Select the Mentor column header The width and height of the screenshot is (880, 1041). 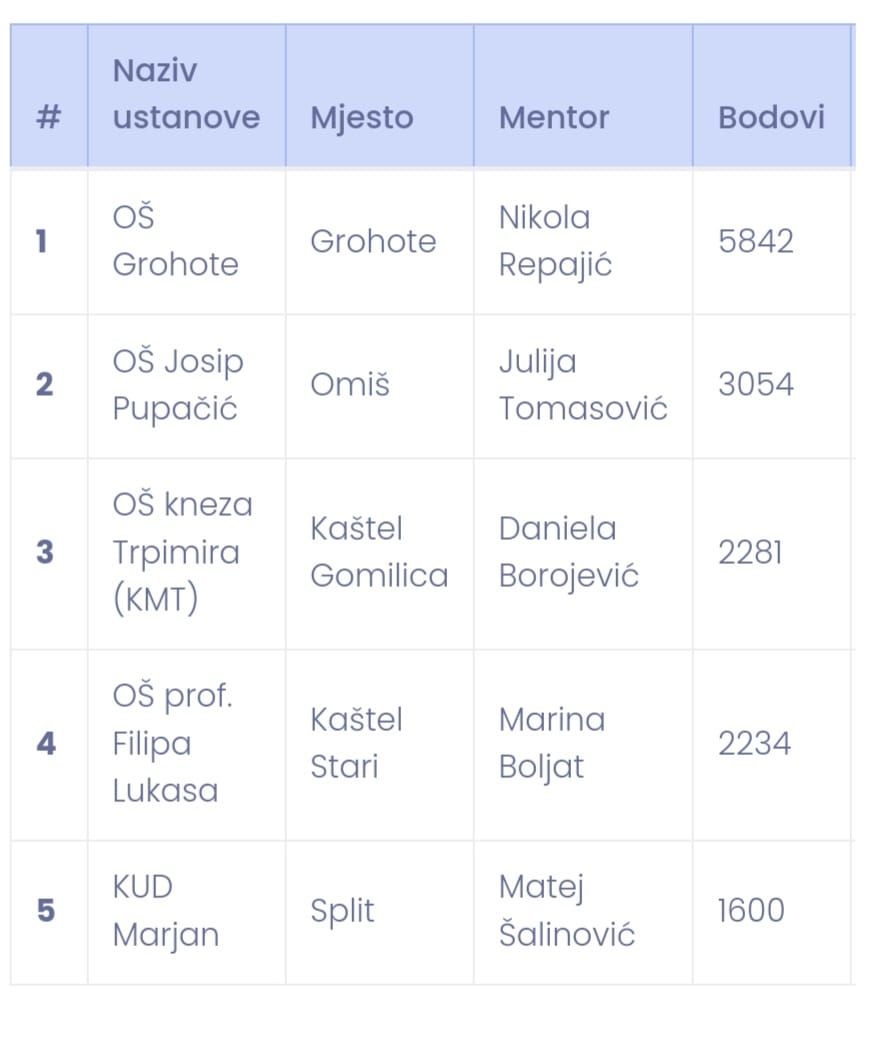(x=583, y=94)
